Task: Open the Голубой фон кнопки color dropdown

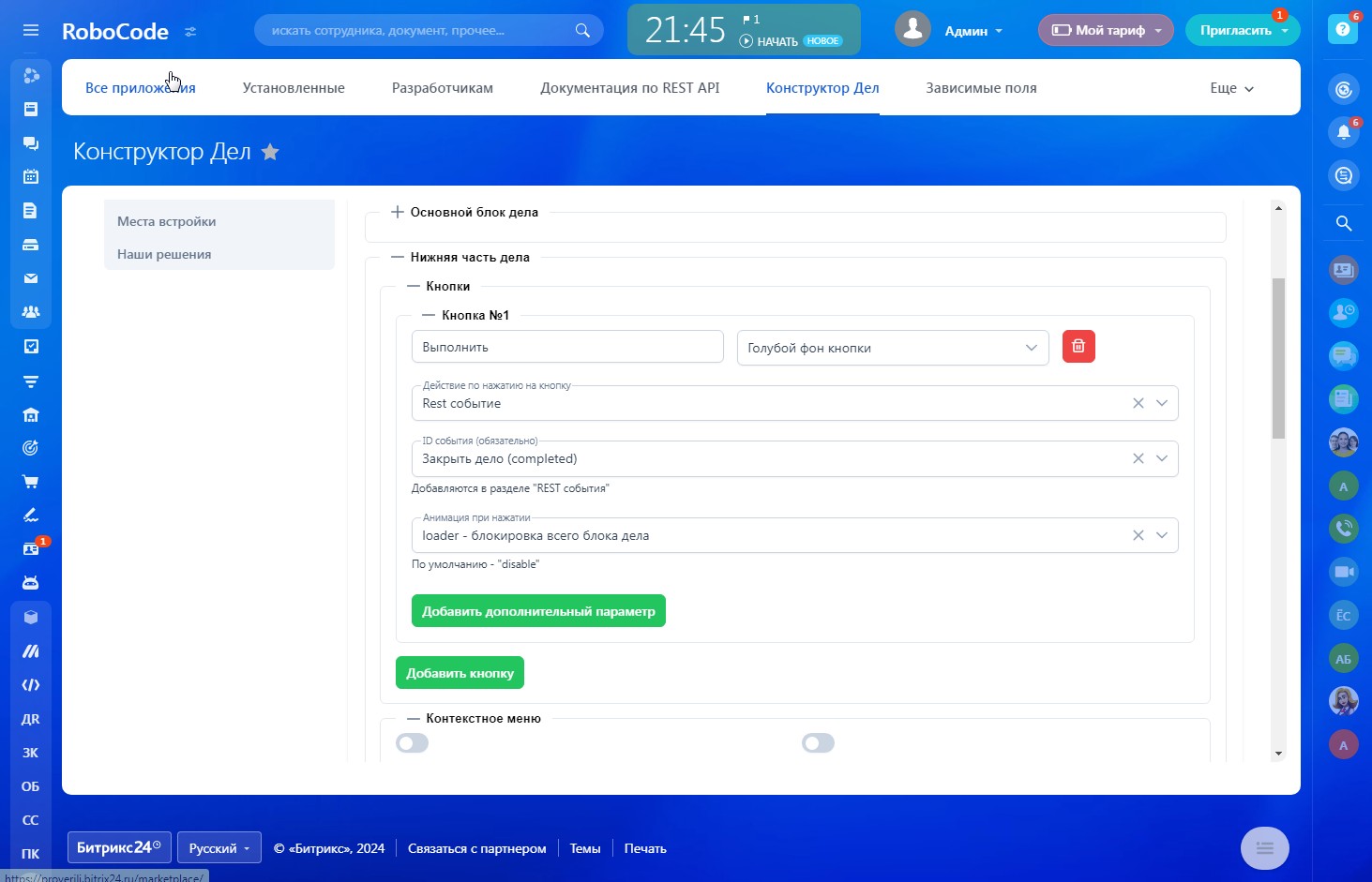Action: [x=893, y=348]
